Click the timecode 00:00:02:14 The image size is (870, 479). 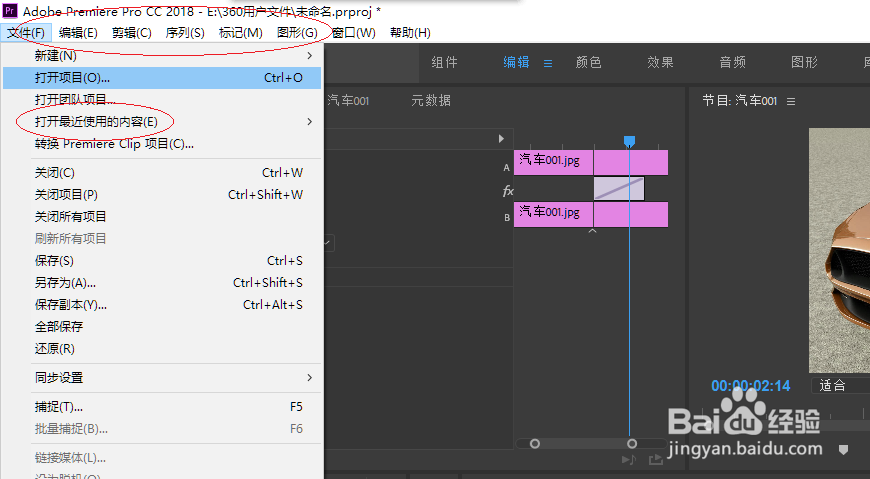(751, 386)
